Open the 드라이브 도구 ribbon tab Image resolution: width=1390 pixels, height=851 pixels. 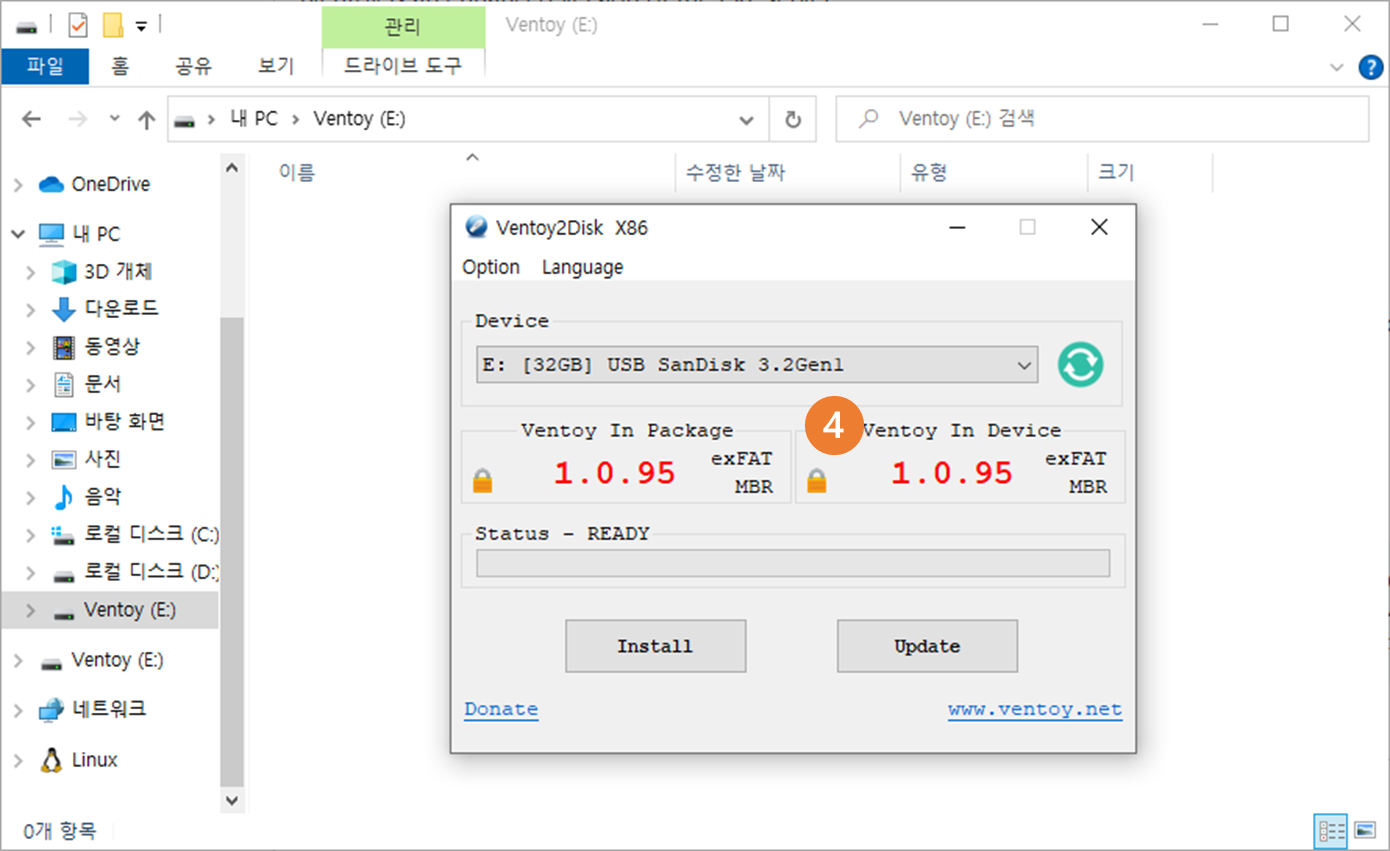pyautogui.click(x=403, y=67)
